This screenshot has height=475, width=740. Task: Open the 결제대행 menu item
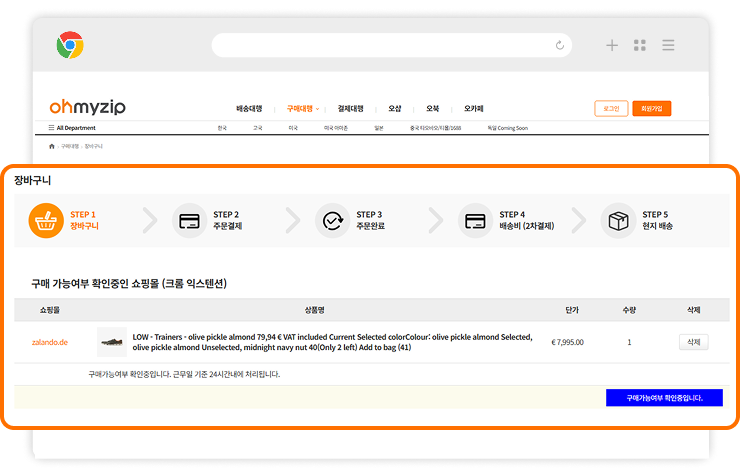350,108
